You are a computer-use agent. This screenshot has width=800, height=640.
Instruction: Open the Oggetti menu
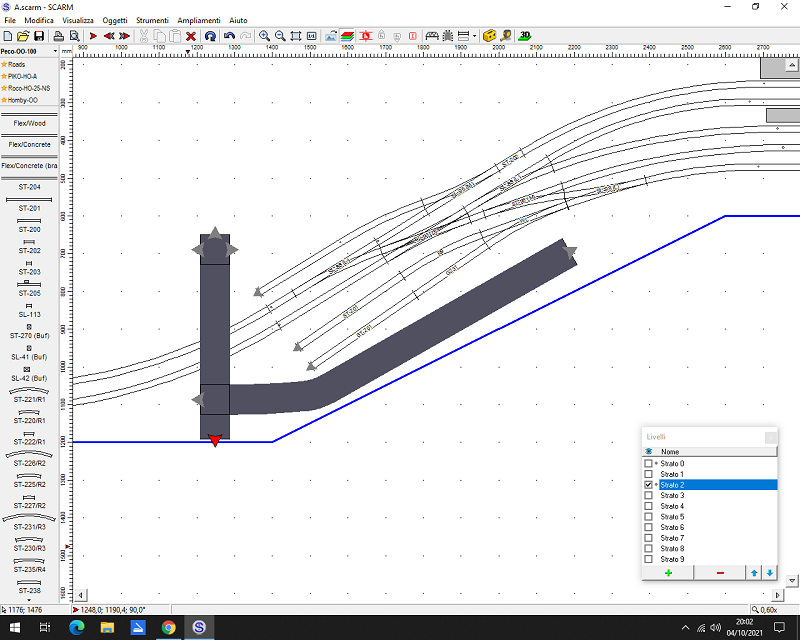115,20
